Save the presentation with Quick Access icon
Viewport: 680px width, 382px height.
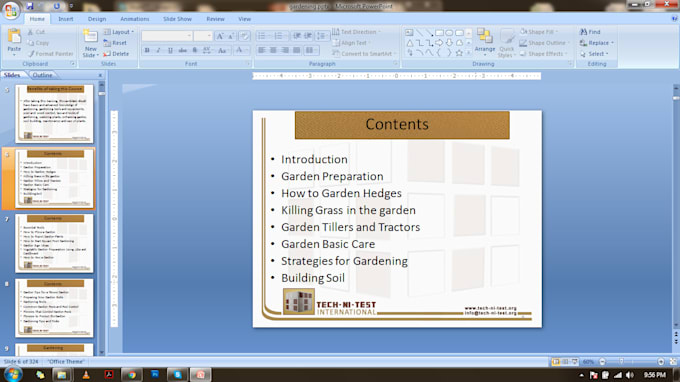tap(30, 6)
